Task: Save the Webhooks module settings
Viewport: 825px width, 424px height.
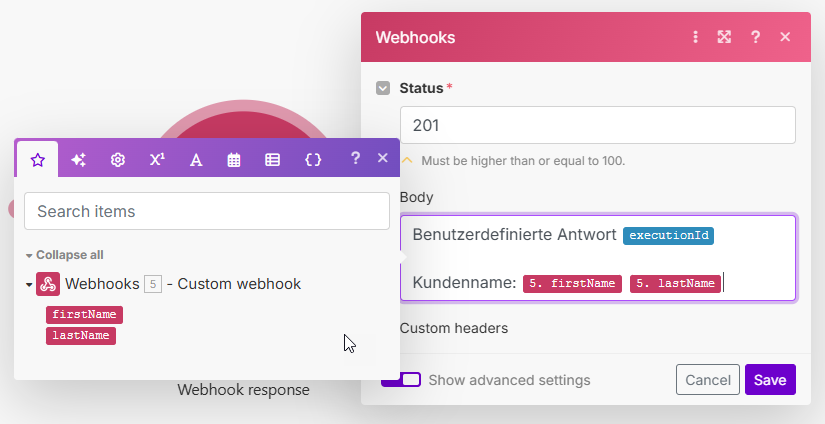Action: point(769,380)
